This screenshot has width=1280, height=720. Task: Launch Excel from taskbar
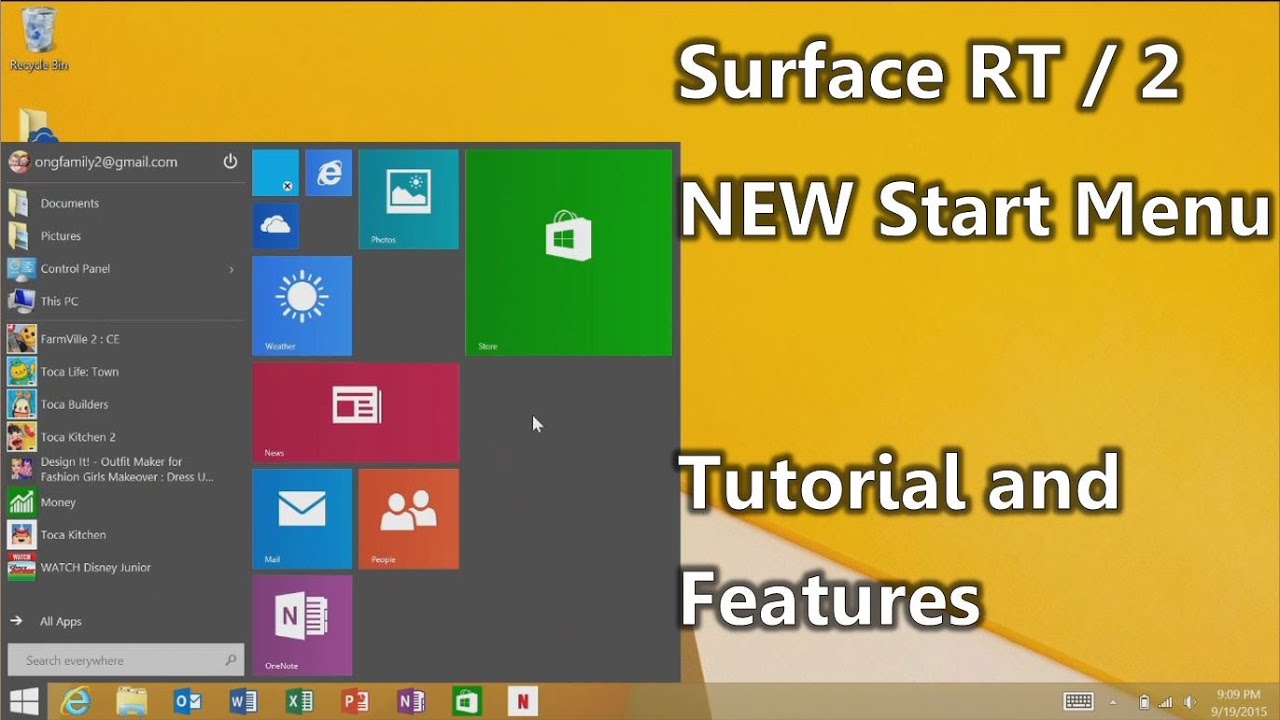pos(299,702)
